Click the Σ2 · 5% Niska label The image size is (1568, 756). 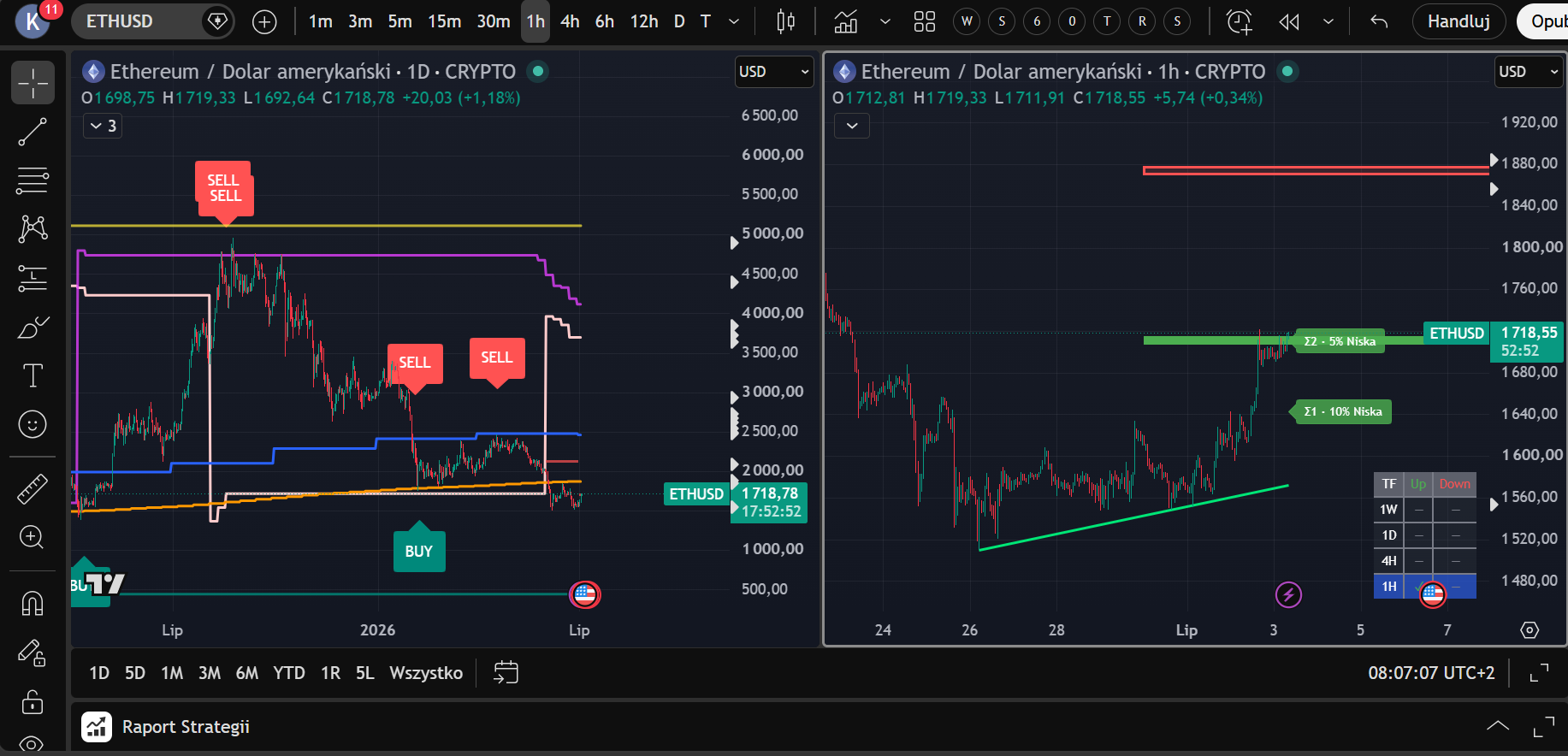point(1338,341)
